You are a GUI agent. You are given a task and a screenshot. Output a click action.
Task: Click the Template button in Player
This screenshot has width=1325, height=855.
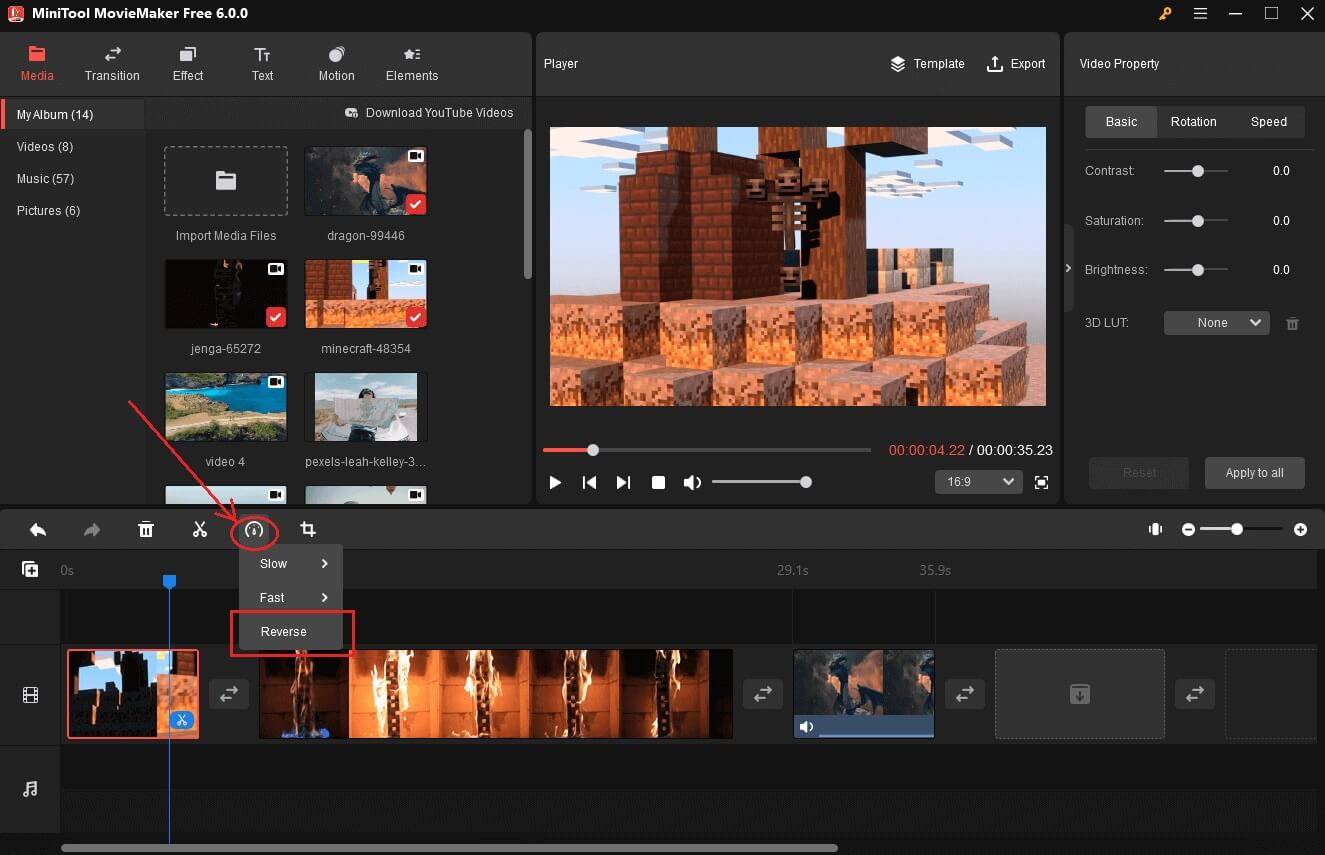point(927,64)
